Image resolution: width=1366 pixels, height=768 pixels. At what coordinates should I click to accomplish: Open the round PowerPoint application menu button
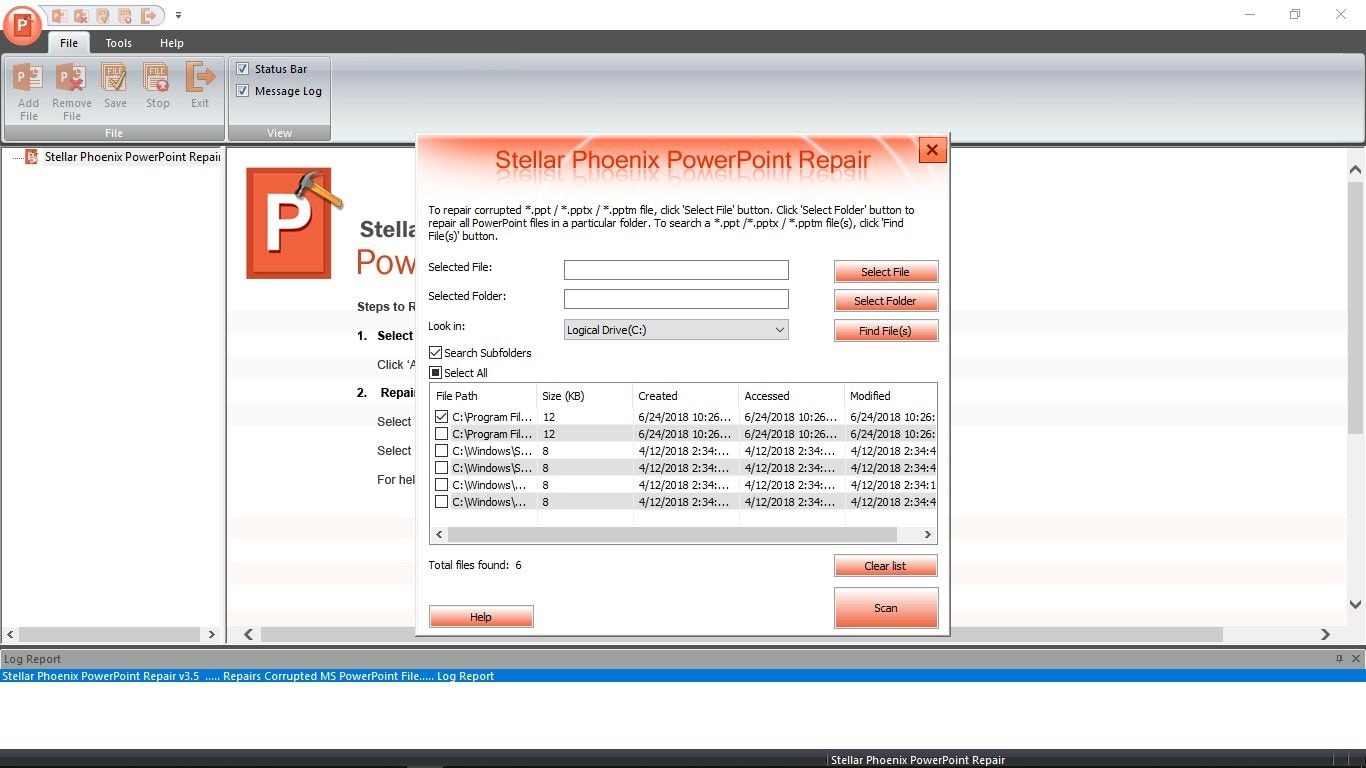(22, 24)
